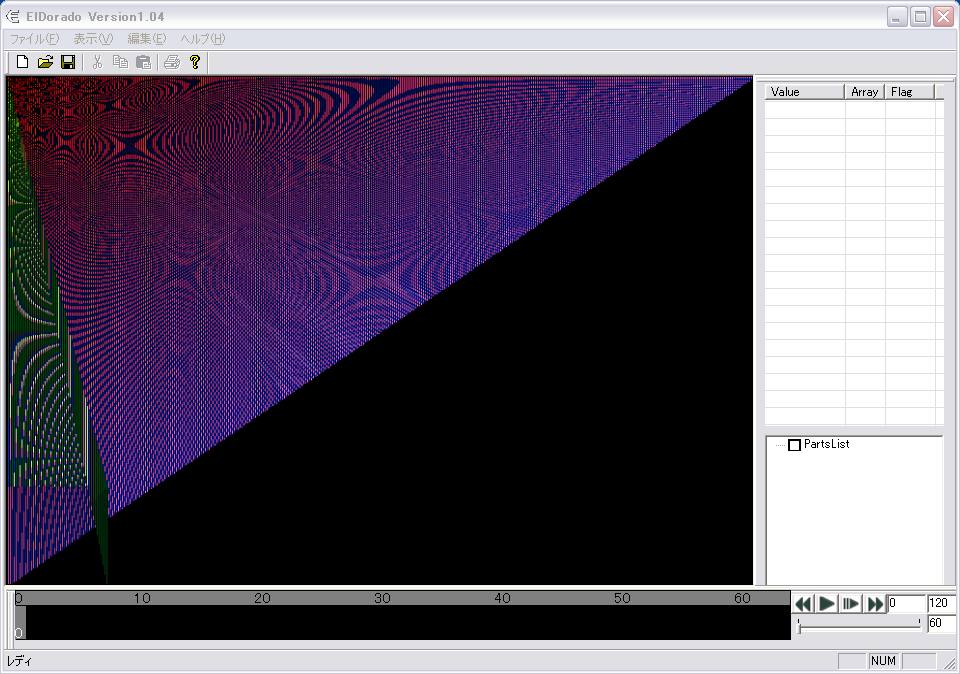Click the current frame field showing 0
Viewport: 960px width, 674px height.
[906, 604]
